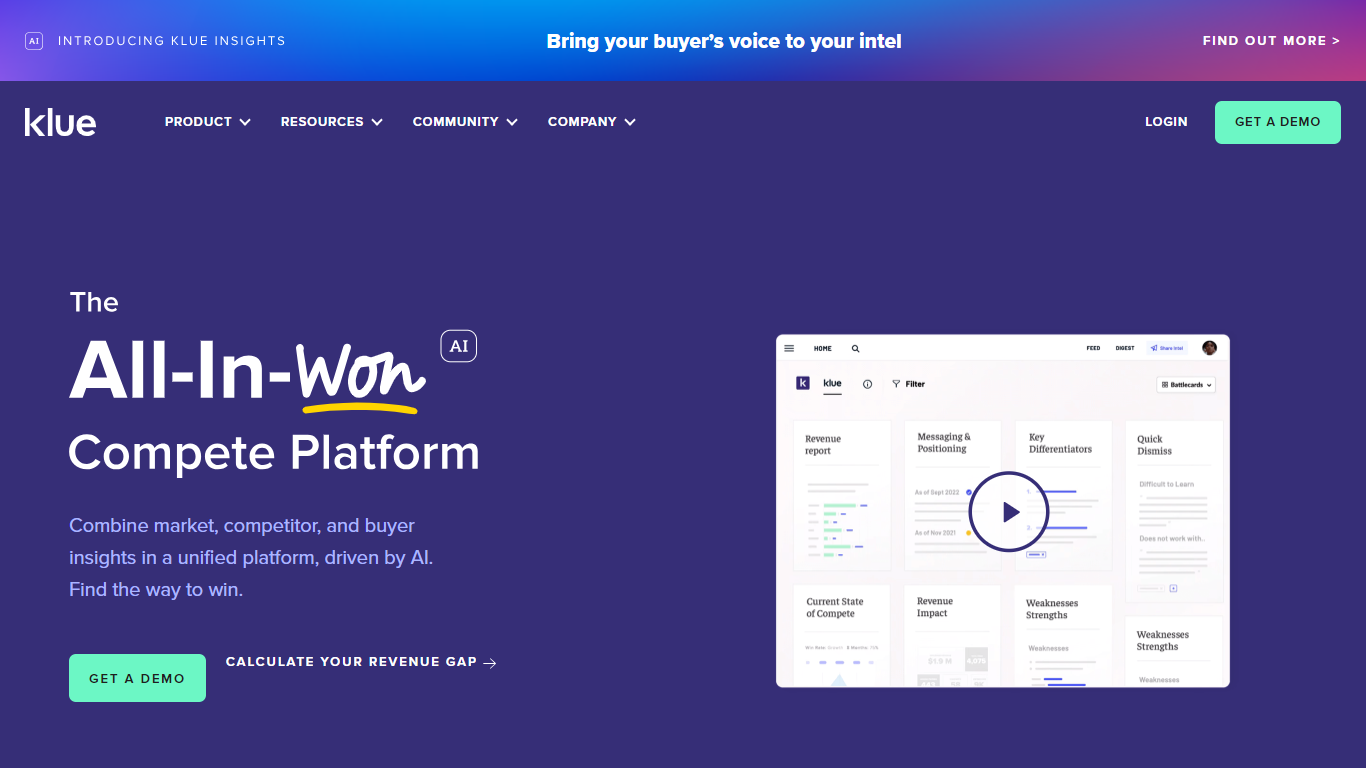This screenshot has height=768, width=1366.
Task: Click the search magnifier in the preview
Action: pyautogui.click(x=855, y=348)
